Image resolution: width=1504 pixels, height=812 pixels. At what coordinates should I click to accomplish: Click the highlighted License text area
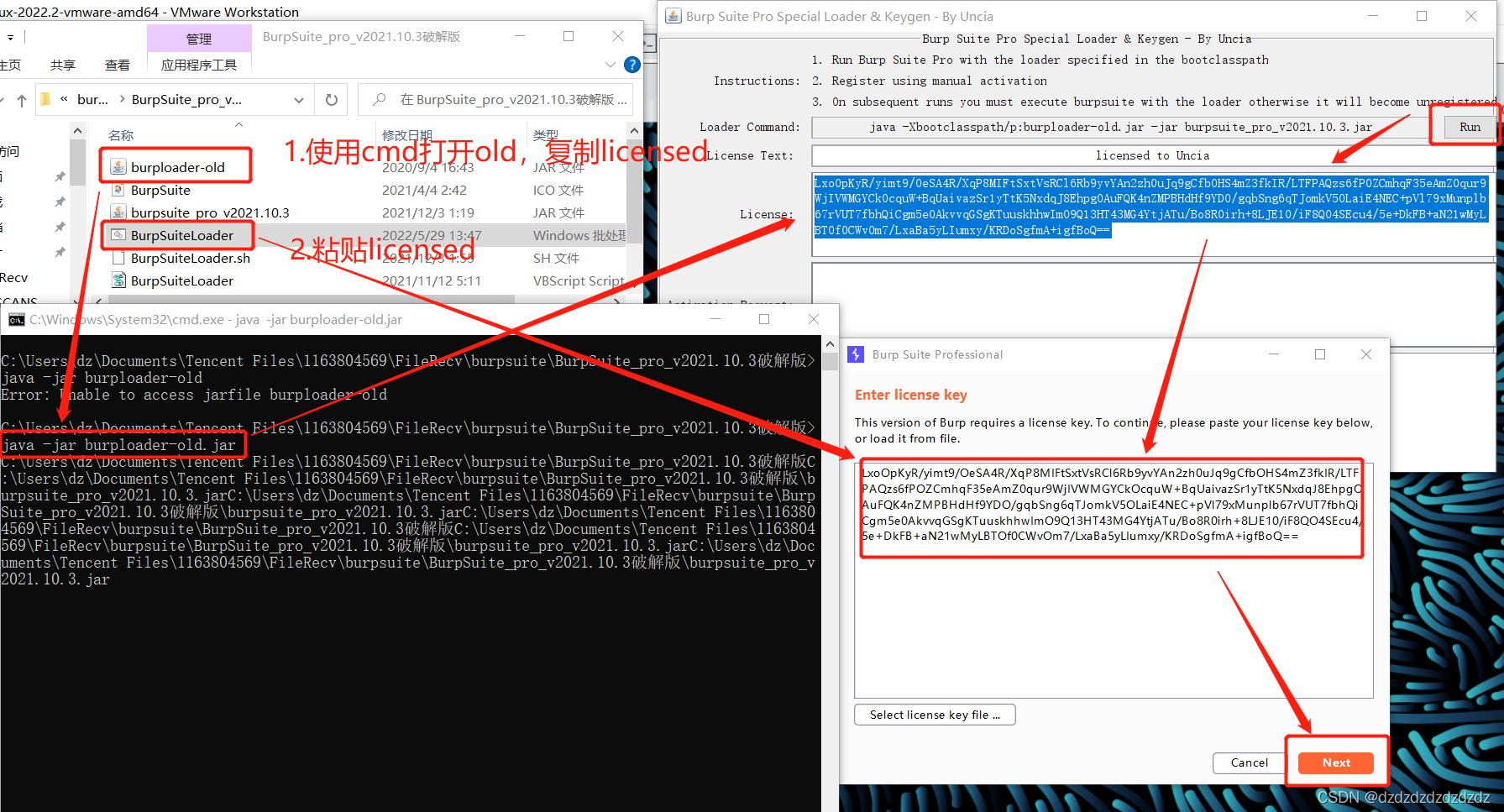[1153, 214]
